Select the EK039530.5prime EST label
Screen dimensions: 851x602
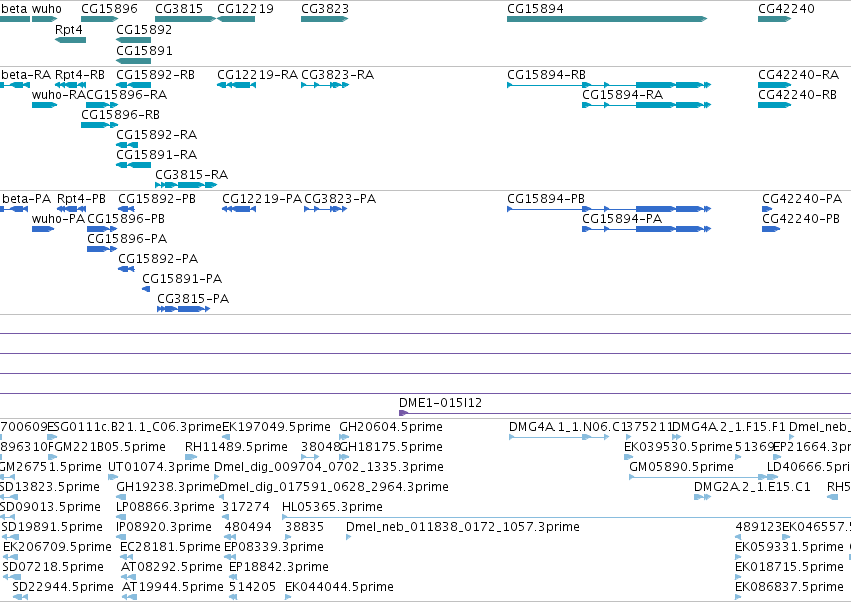(x=678, y=447)
